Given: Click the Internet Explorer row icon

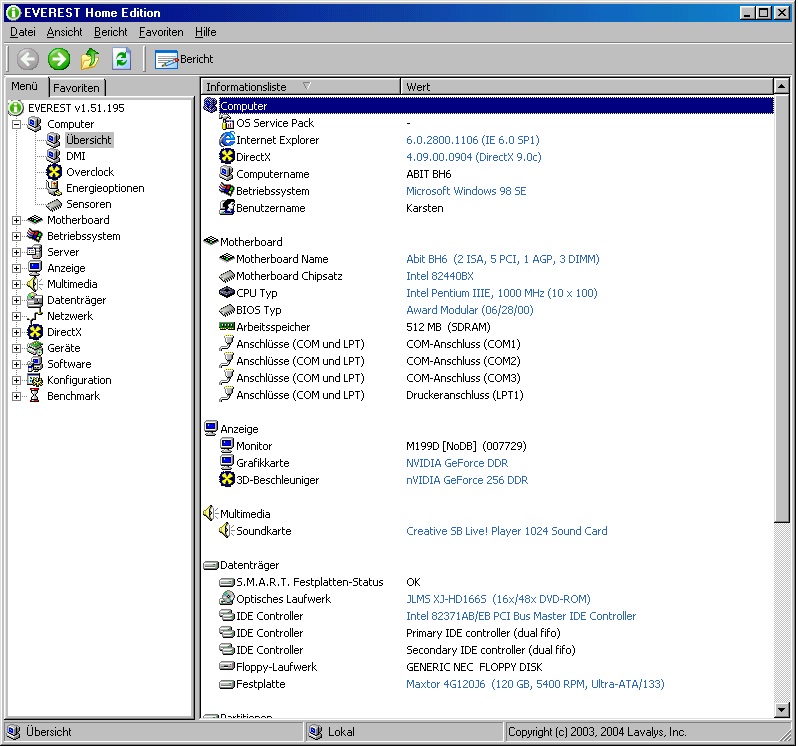Looking at the screenshot, I should pos(227,139).
